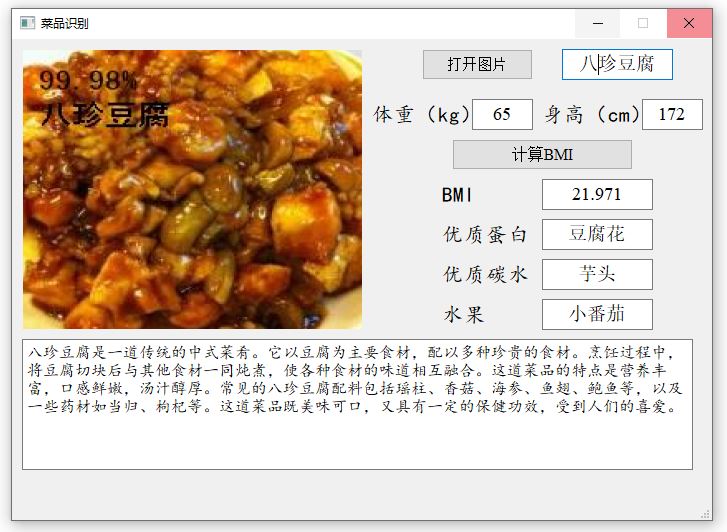Focus the weight input showing 65

click(502, 114)
